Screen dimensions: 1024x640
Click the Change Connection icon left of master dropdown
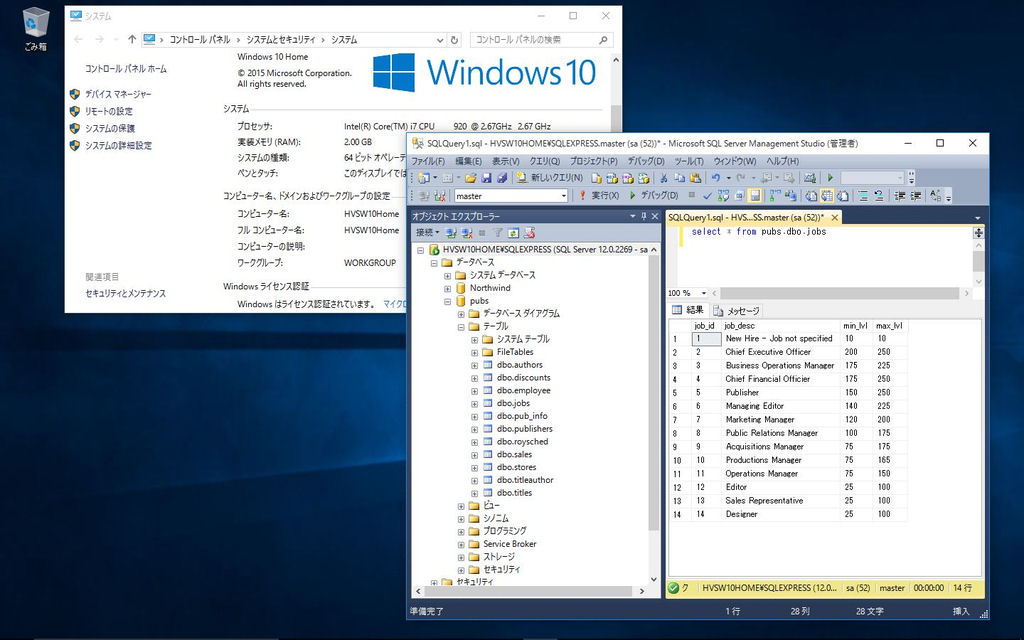click(440, 195)
